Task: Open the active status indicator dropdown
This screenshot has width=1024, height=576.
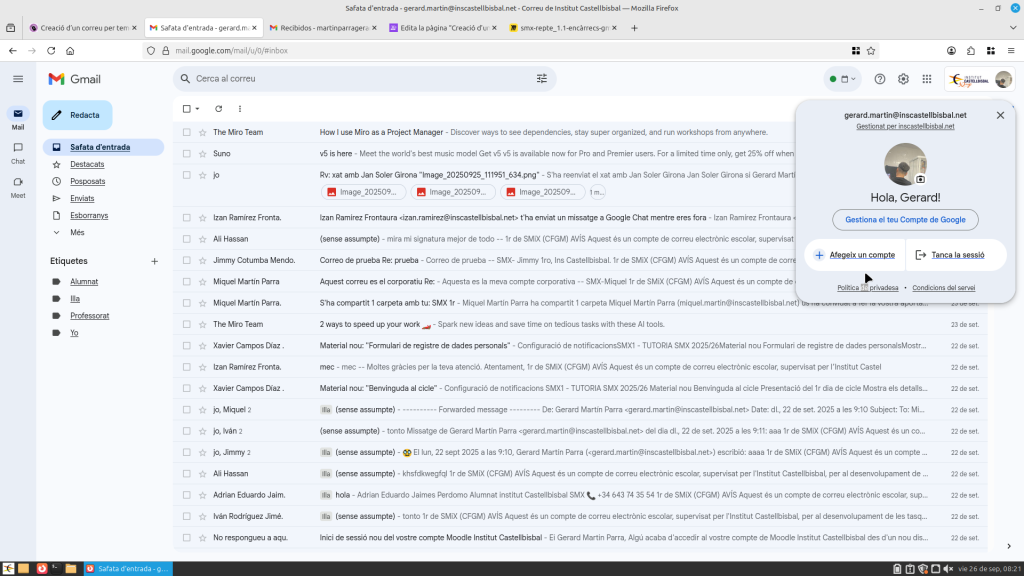Action: (x=843, y=79)
